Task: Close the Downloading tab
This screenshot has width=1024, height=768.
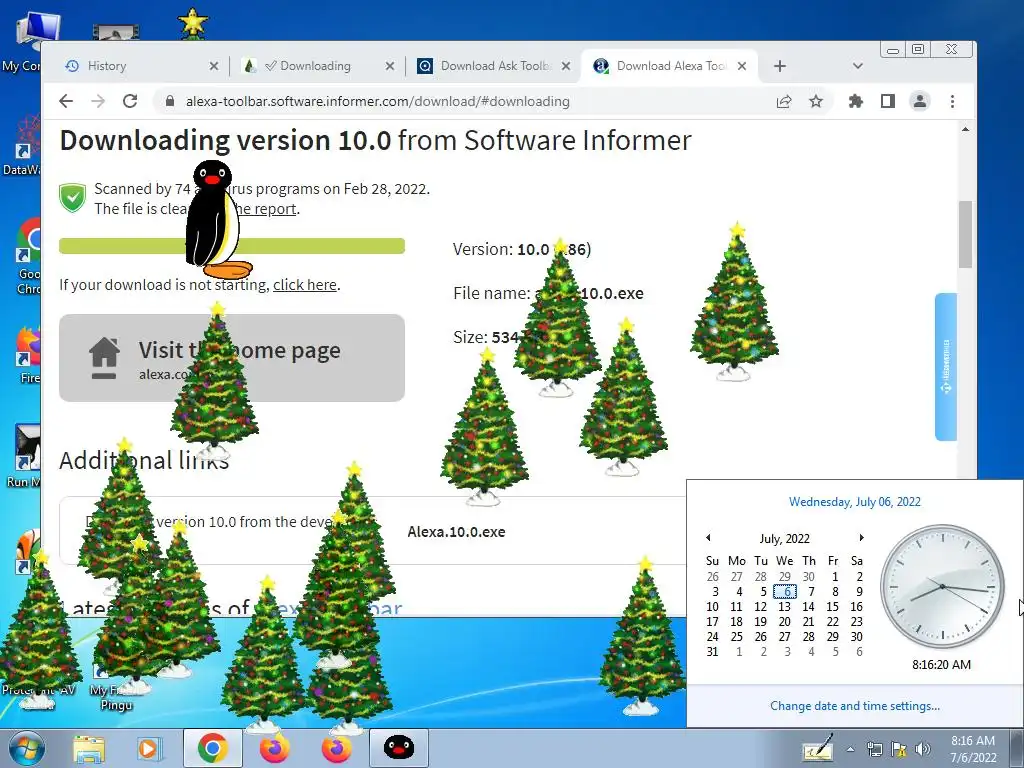Action: (390, 66)
